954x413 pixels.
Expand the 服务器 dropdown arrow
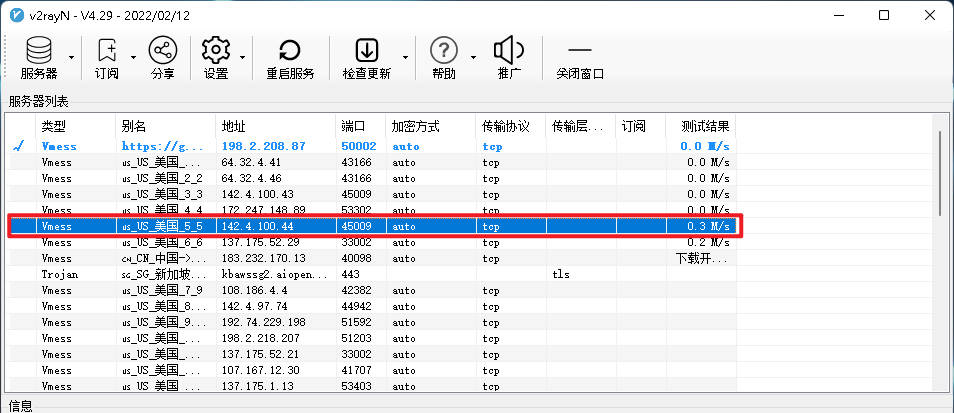71,58
